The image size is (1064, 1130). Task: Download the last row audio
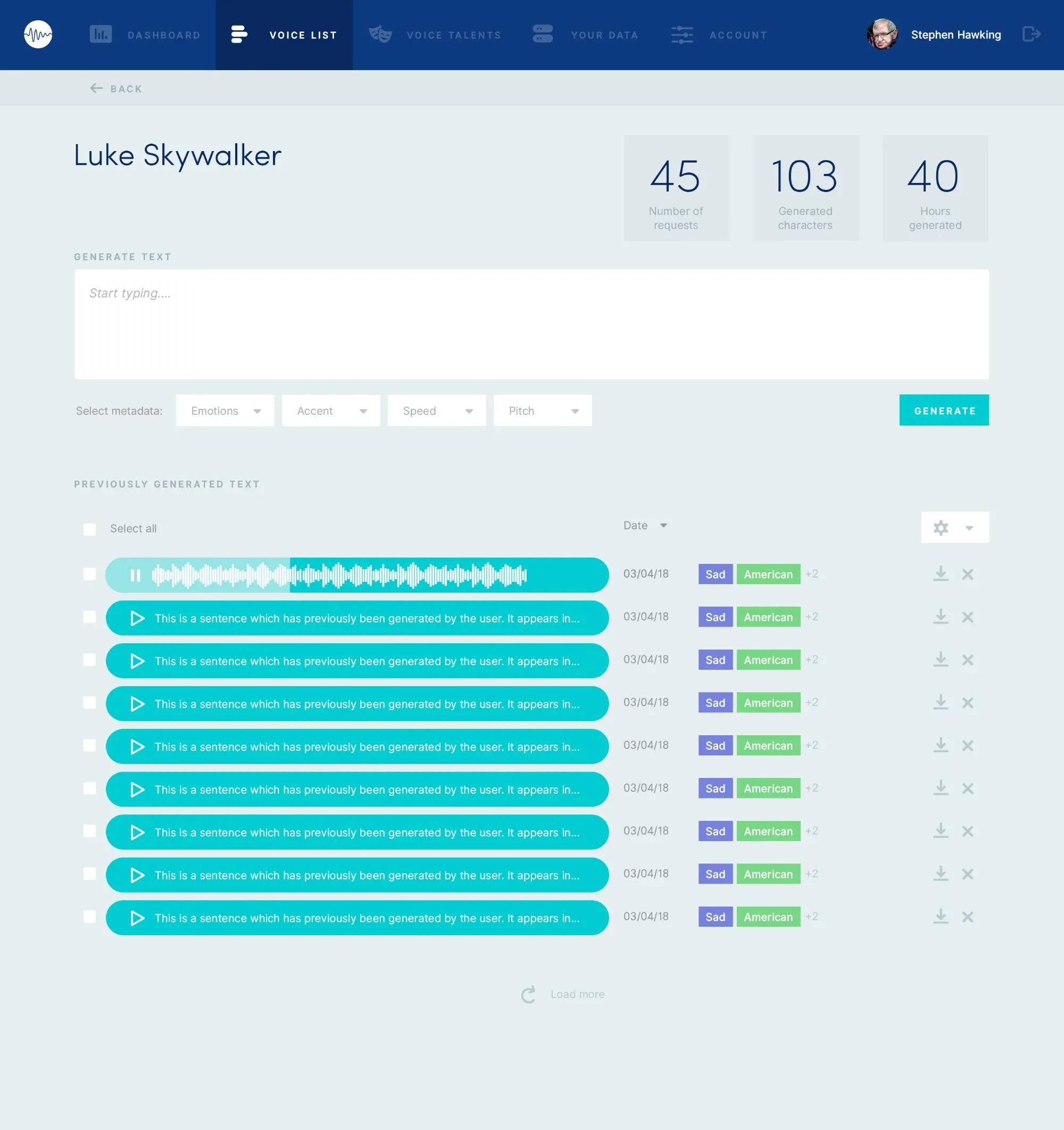click(941, 916)
